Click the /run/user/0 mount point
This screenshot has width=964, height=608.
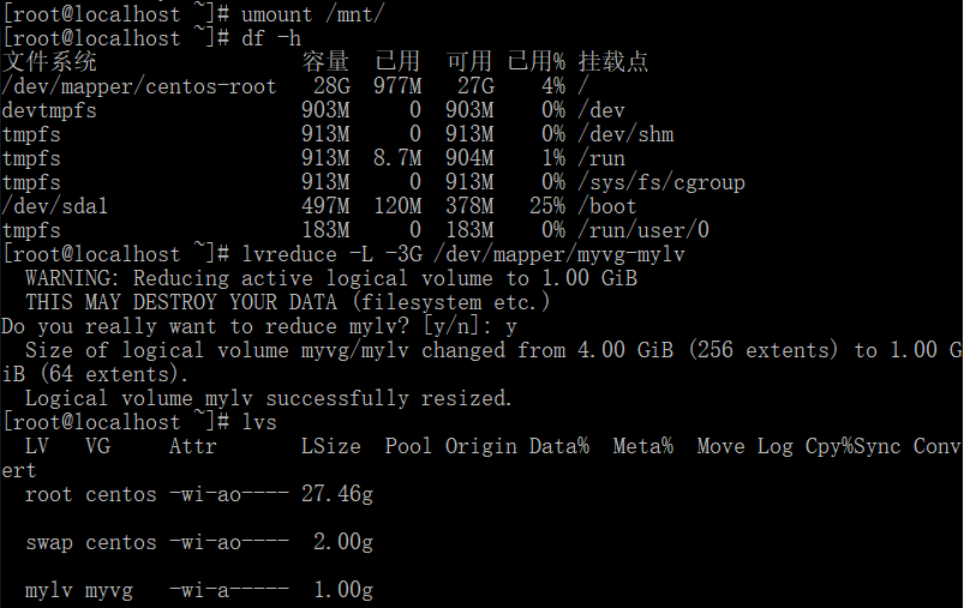[x=644, y=230]
